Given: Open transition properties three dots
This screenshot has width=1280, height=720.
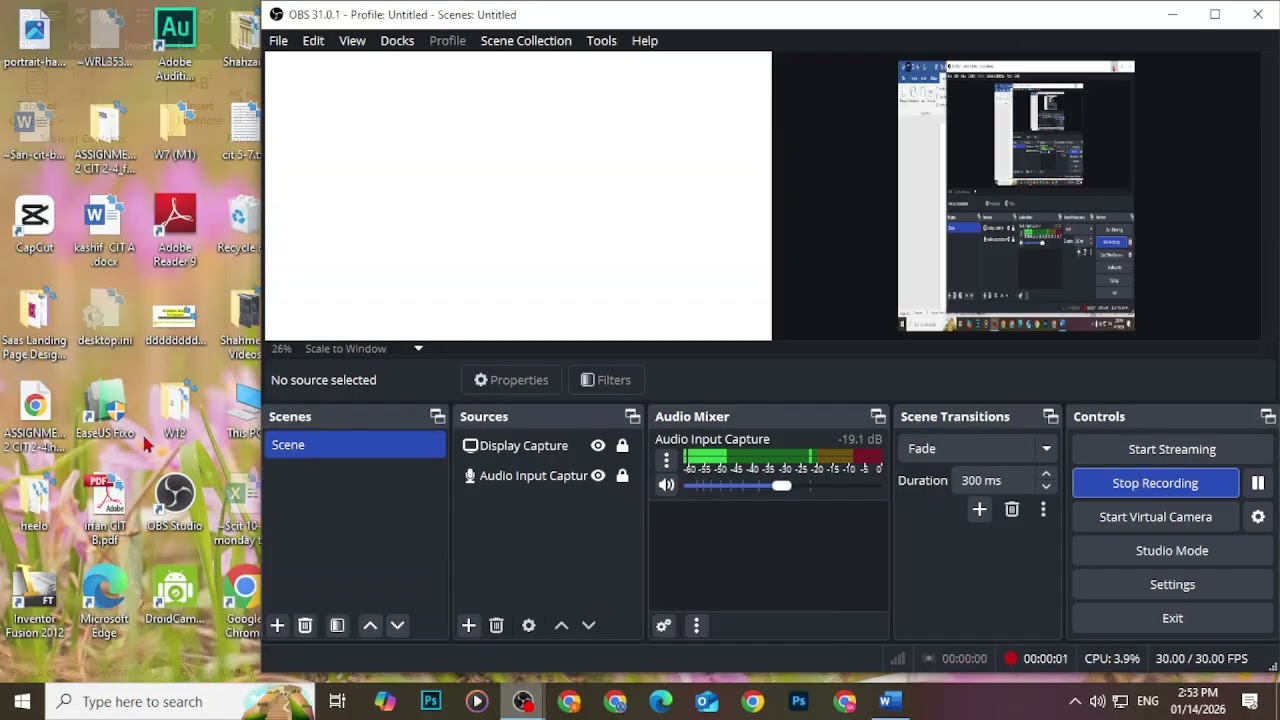Looking at the screenshot, I should pyautogui.click(x=1043, y=510).
